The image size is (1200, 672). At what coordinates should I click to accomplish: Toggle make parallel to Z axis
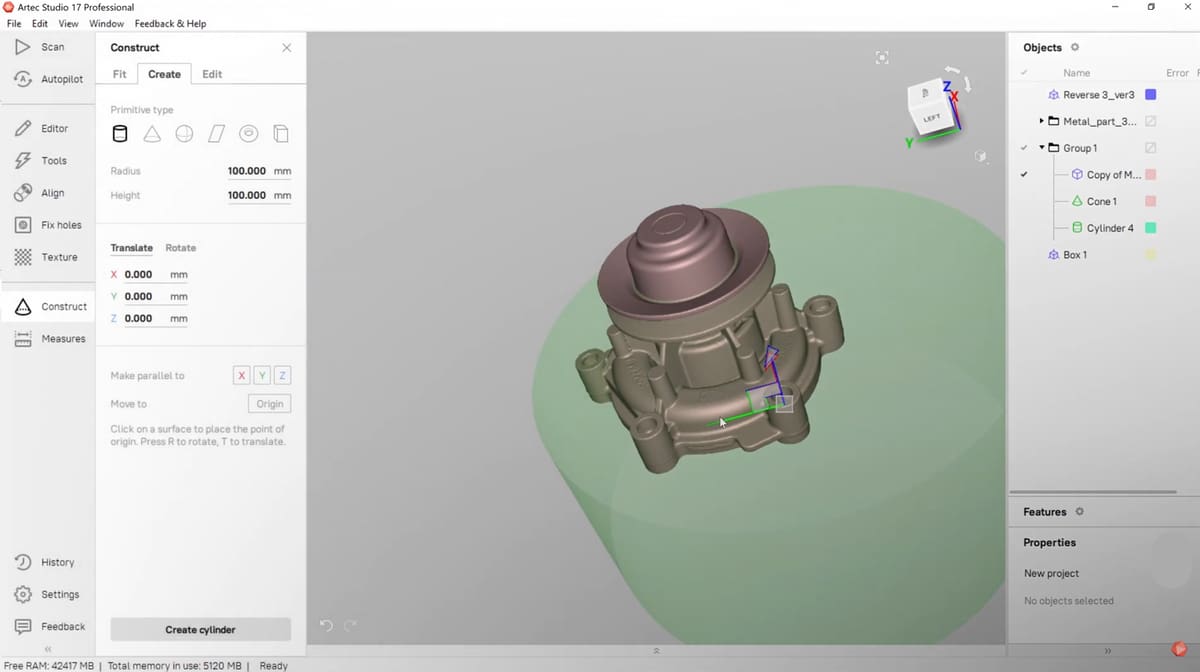point(283,376)
